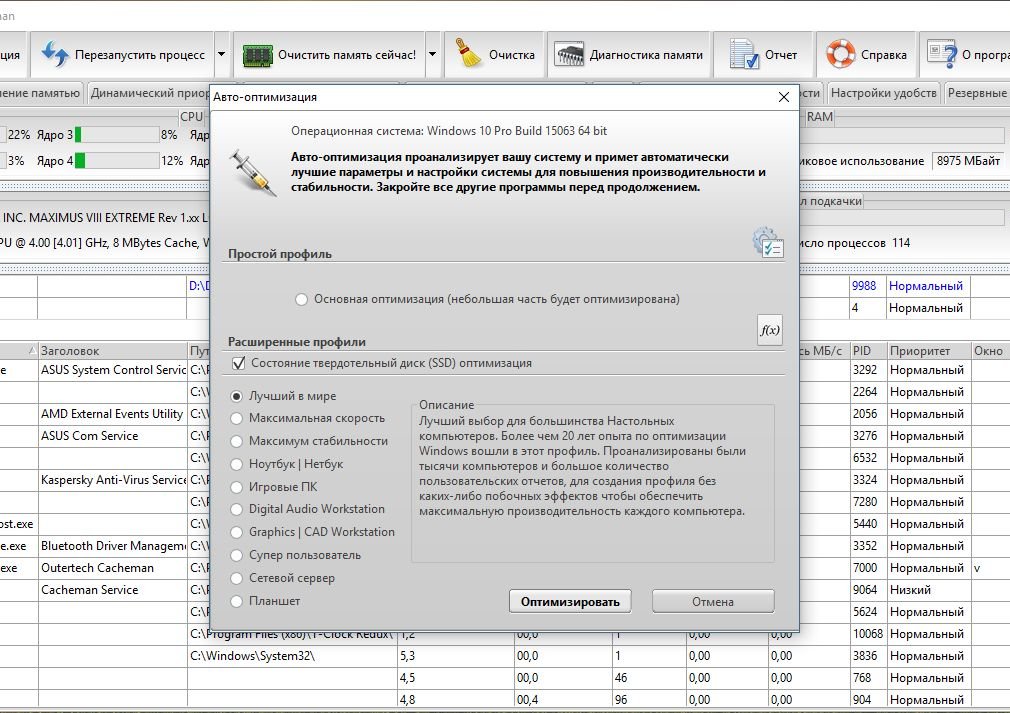
Task: Toggle the SSD optimization checkbox
Action: tap(238, 363)
